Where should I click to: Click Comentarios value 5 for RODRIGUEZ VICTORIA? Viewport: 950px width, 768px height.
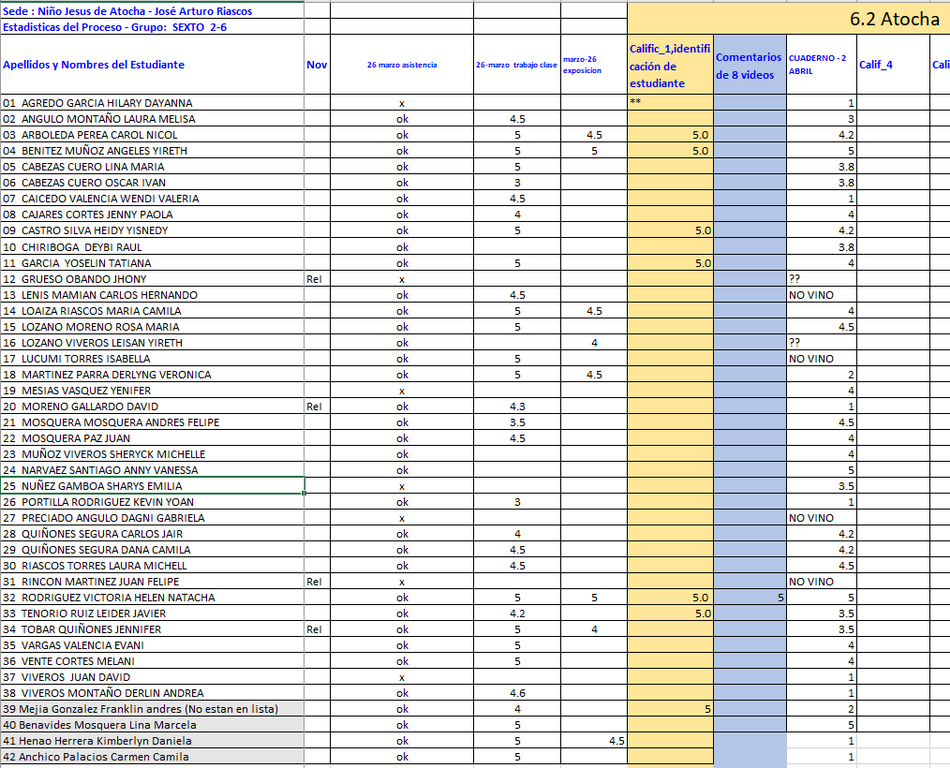pos(749,598)
